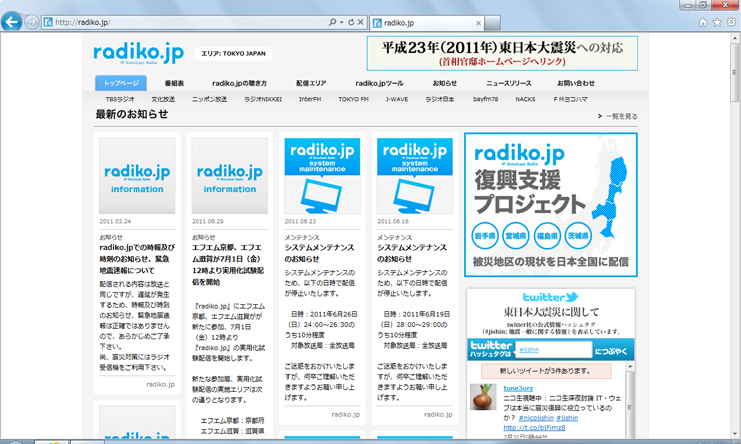Open the Tools gear icon

coord(731,22)
